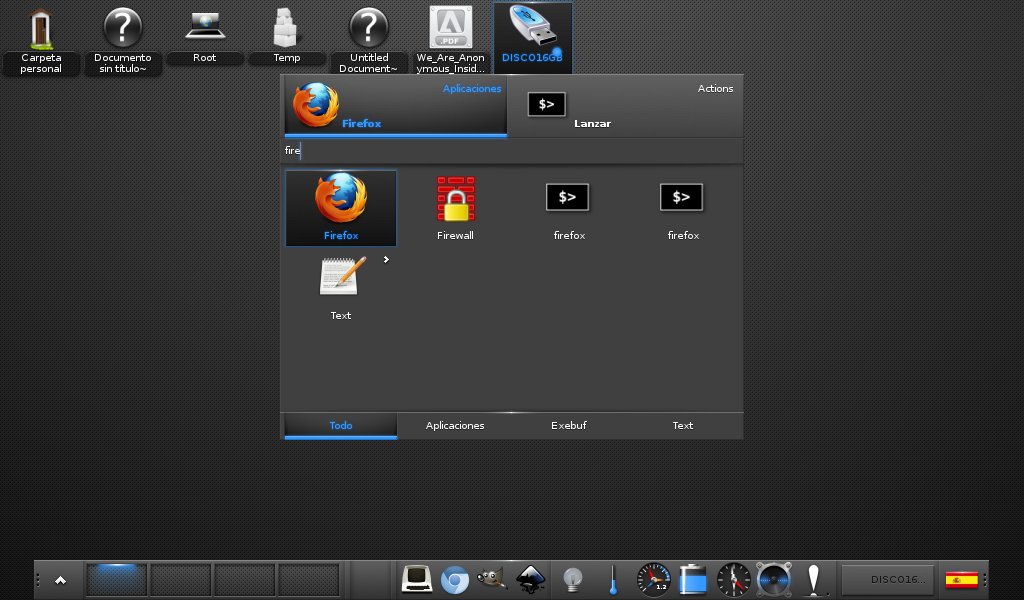This screenshot has height=600, width=1024.
Task: Open the terminal icon in the shelf
Action: pyautogui.click(x=416, y=579)
